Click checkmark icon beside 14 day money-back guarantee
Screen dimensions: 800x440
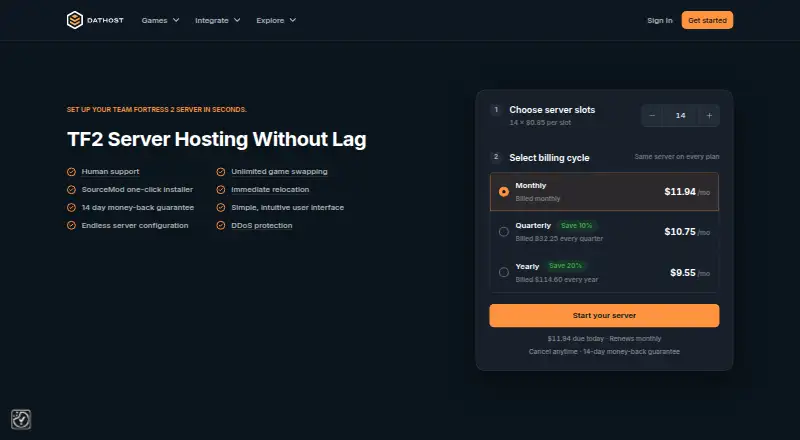click(71, 208)
